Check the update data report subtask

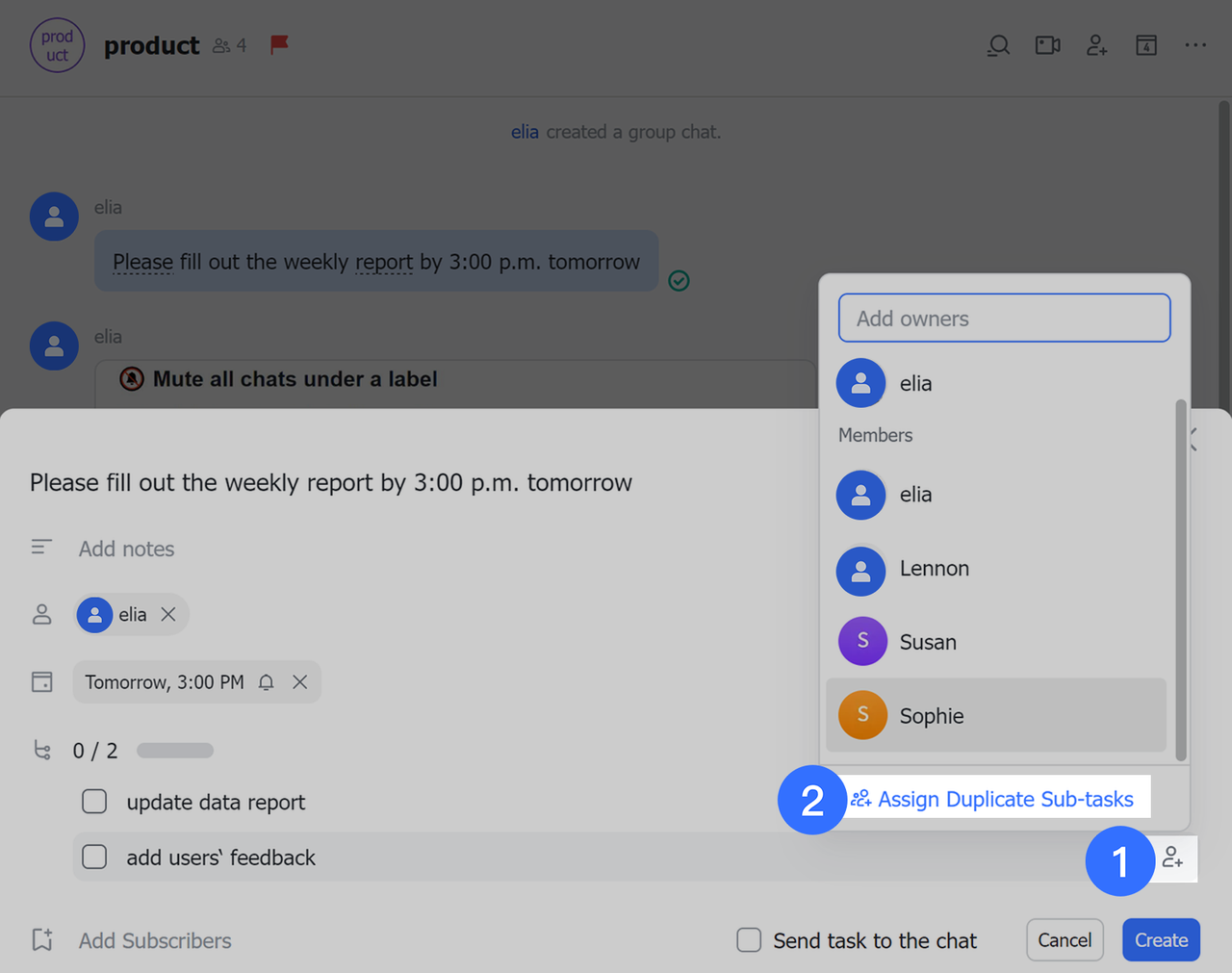pos(94,802)
